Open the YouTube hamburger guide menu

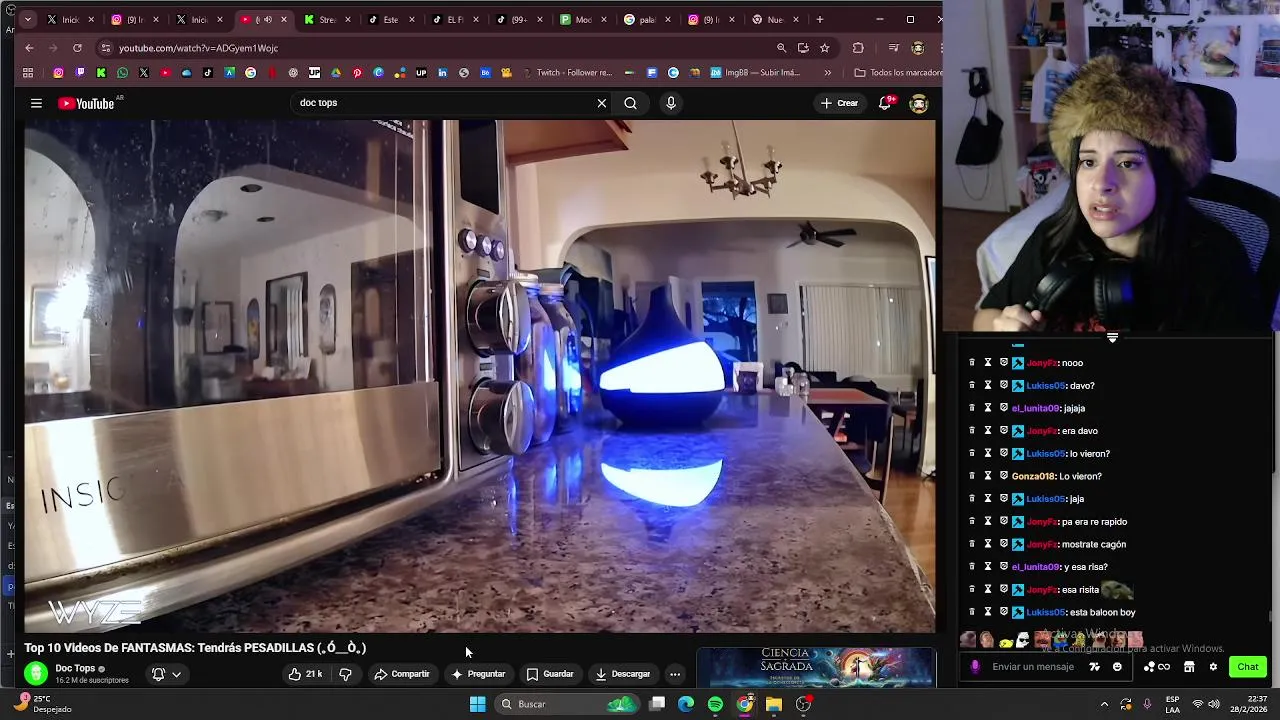(x=36, y=103)
